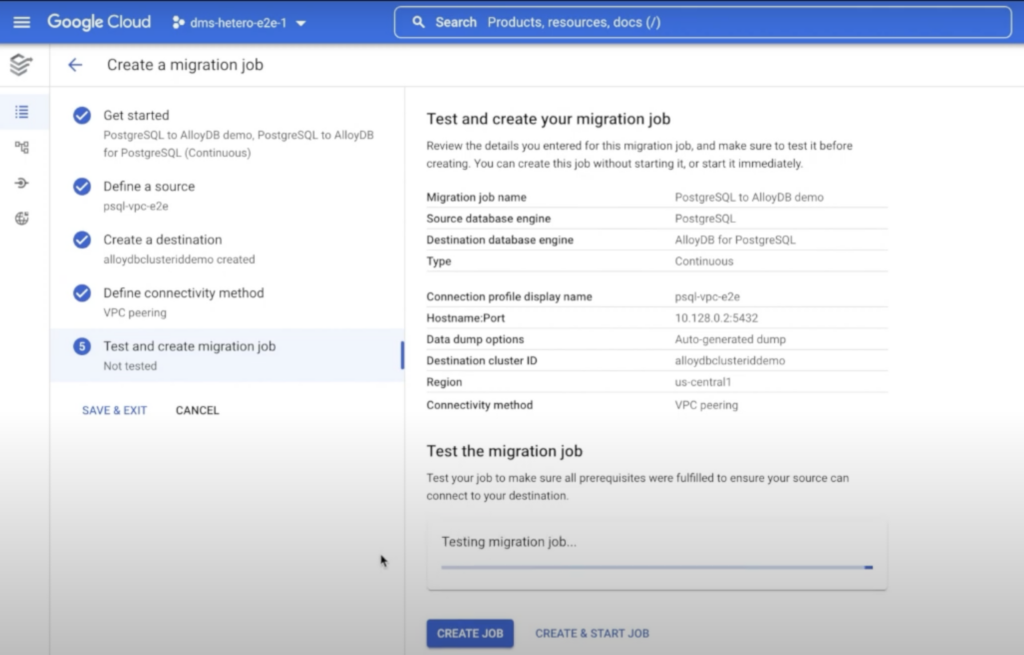Click the 'Test and create your migration job' heading

(549, 119)
